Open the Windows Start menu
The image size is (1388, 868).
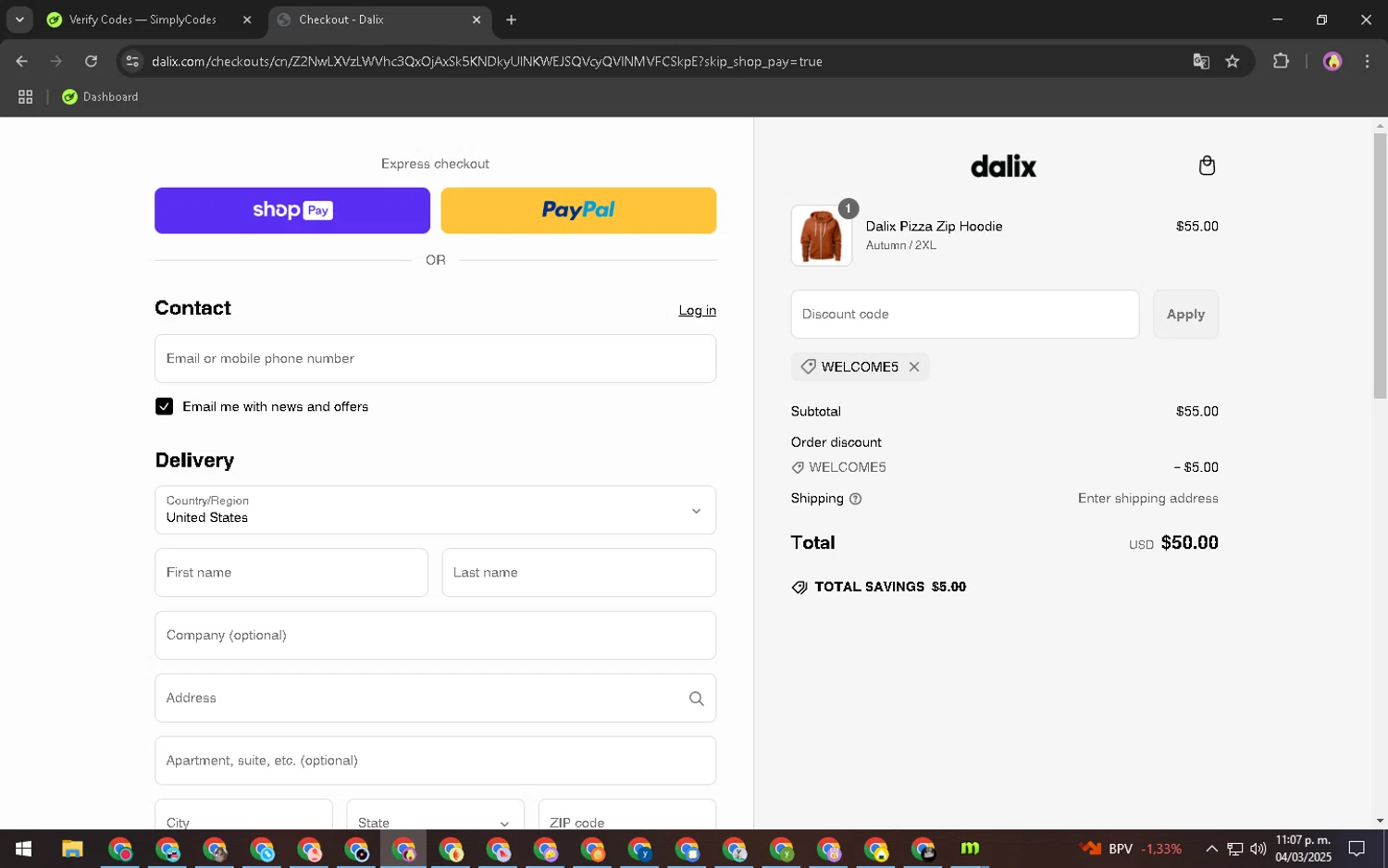(23, 849)
